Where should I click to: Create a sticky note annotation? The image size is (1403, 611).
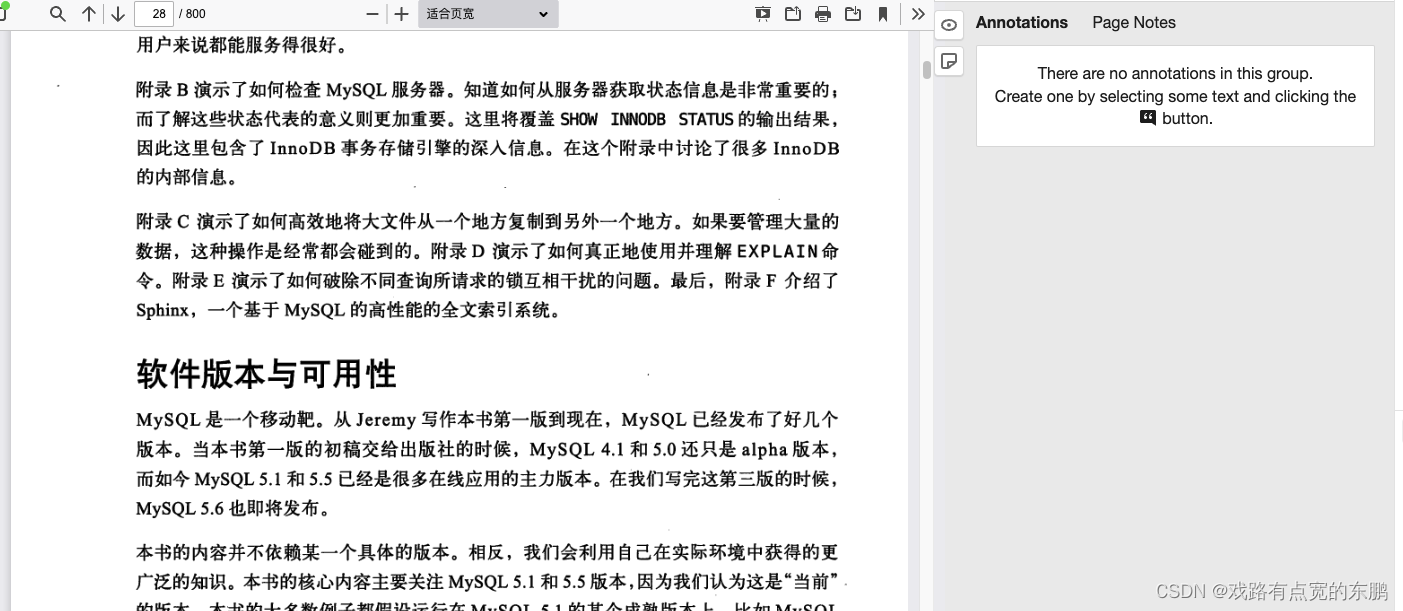pyautogui.click(x=948, y=61)
